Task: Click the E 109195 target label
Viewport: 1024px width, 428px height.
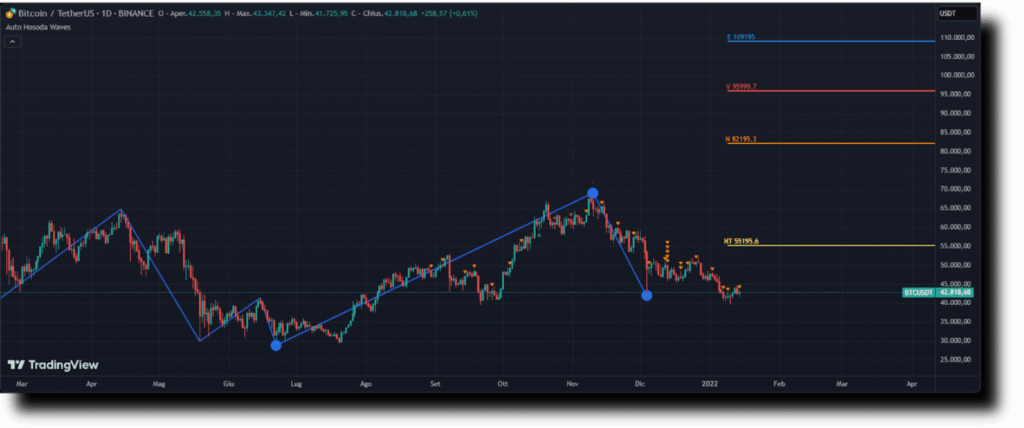Action: 741,37
